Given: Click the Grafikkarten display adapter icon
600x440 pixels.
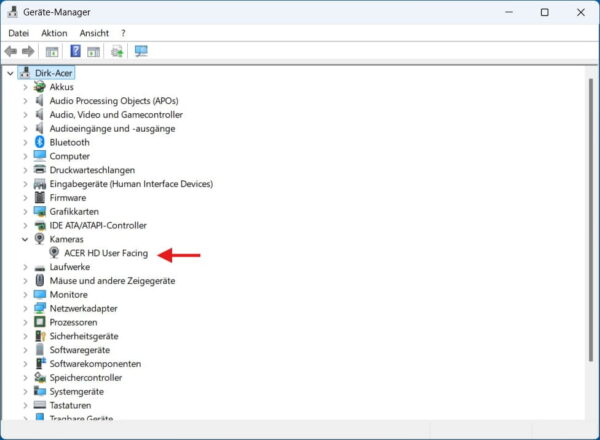Looking at the screenshot, I should tap(39, 211).
